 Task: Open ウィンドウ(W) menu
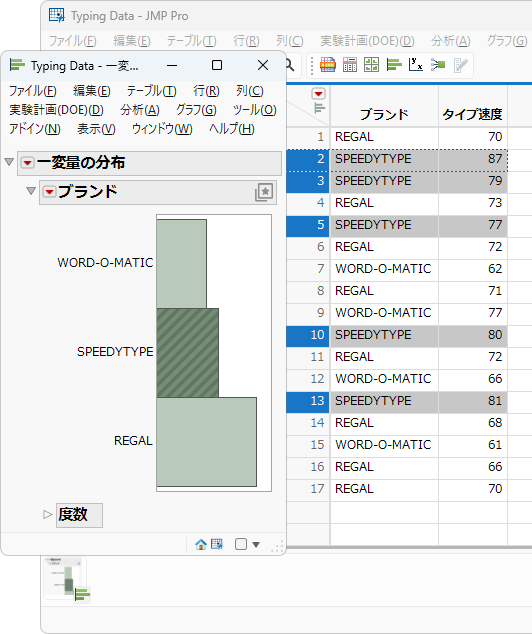coord(162,129)
